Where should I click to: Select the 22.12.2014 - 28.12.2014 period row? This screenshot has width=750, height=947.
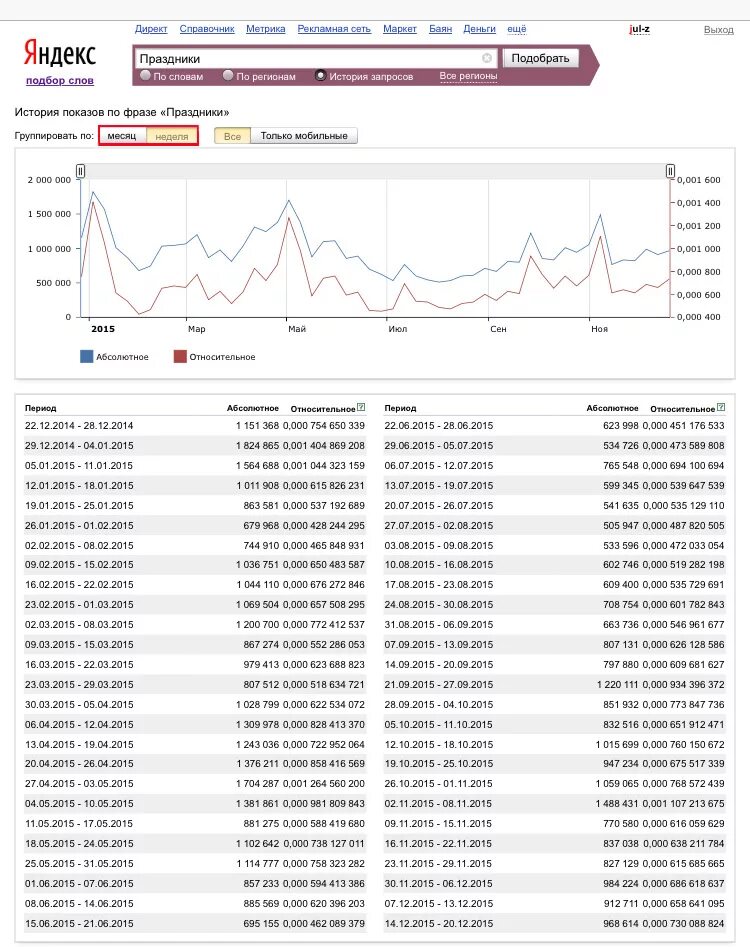[194, 426]
